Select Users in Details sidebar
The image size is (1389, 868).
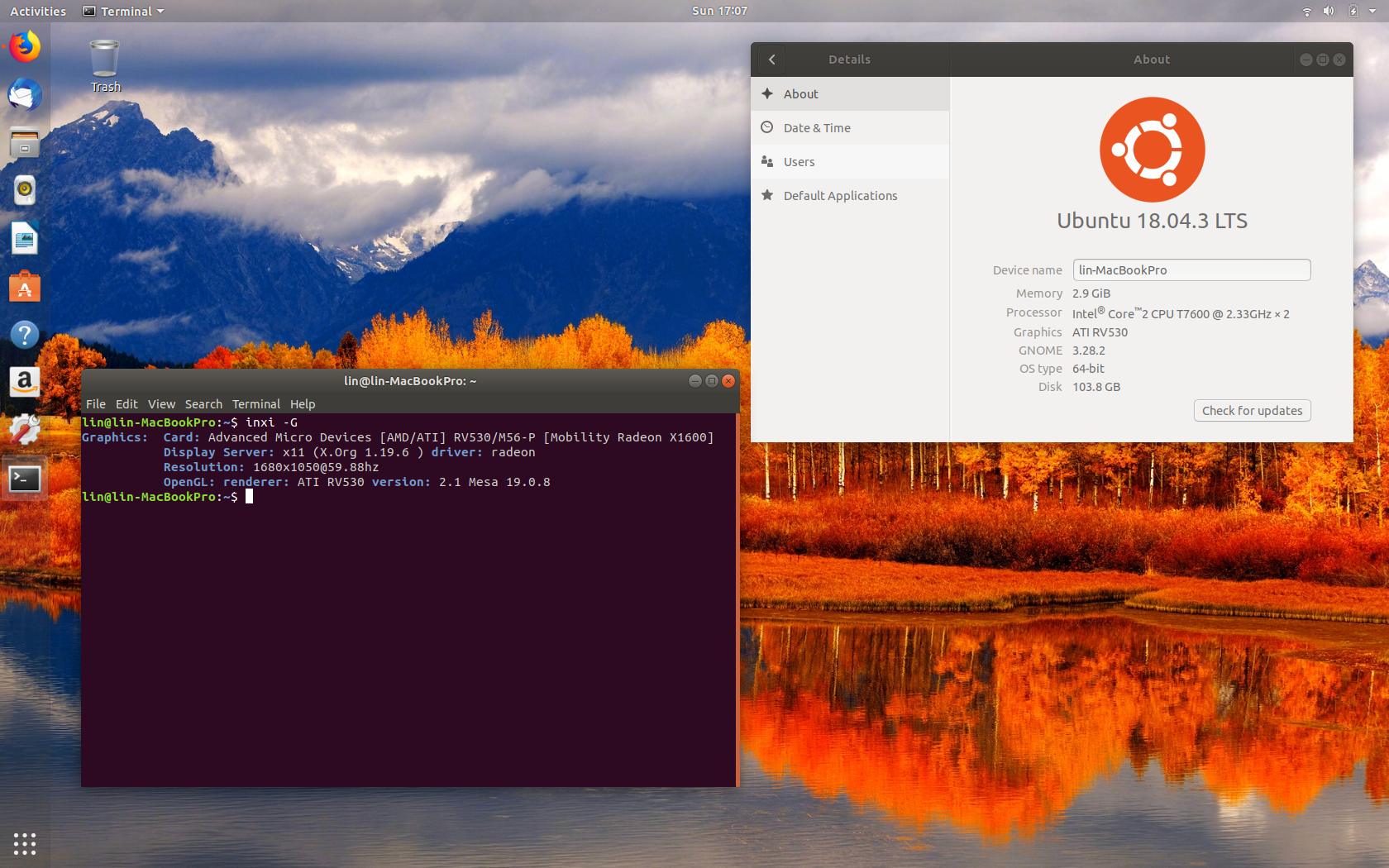pos(850,162)
